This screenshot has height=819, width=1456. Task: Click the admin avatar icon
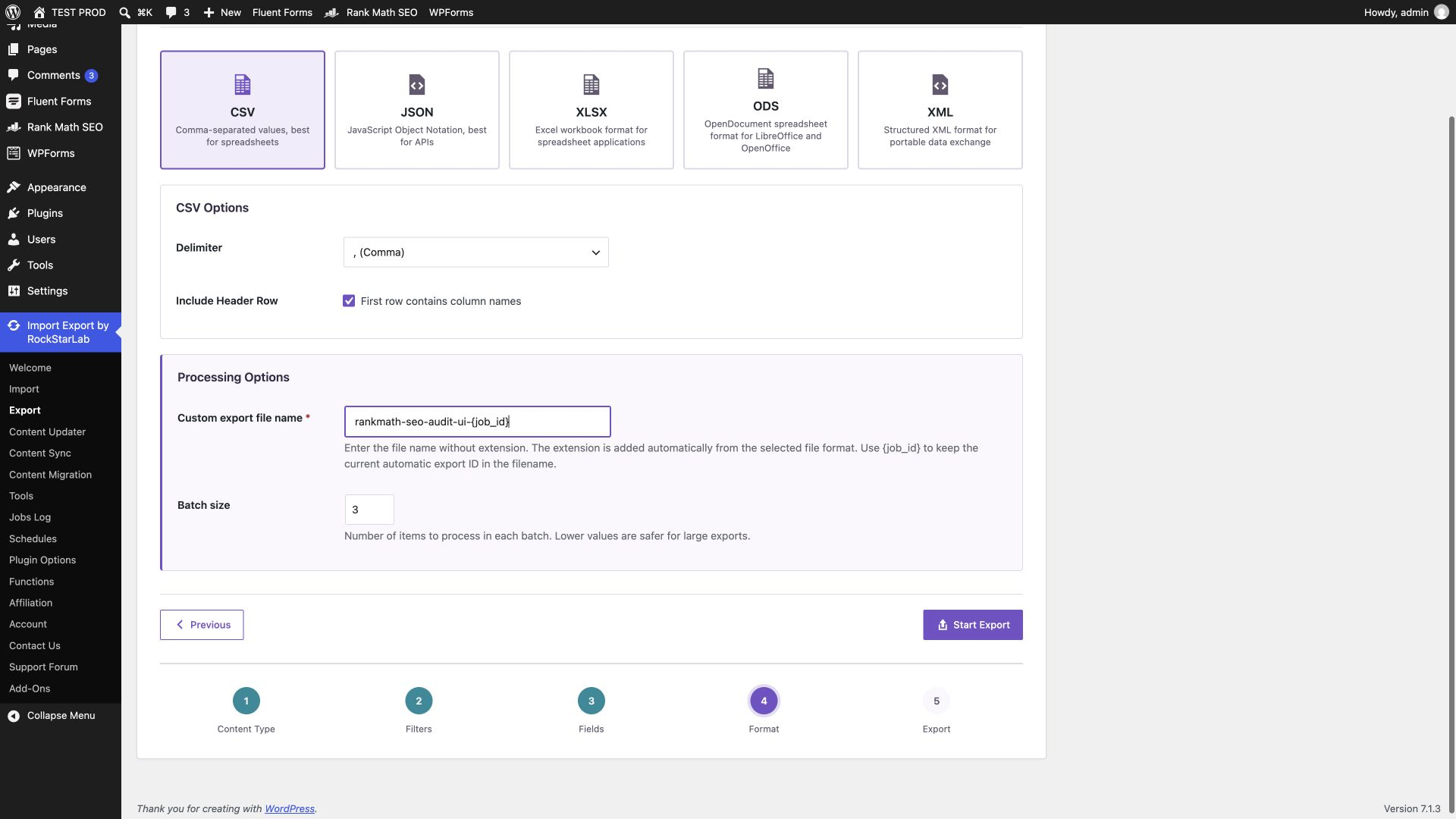(1442, 12)
